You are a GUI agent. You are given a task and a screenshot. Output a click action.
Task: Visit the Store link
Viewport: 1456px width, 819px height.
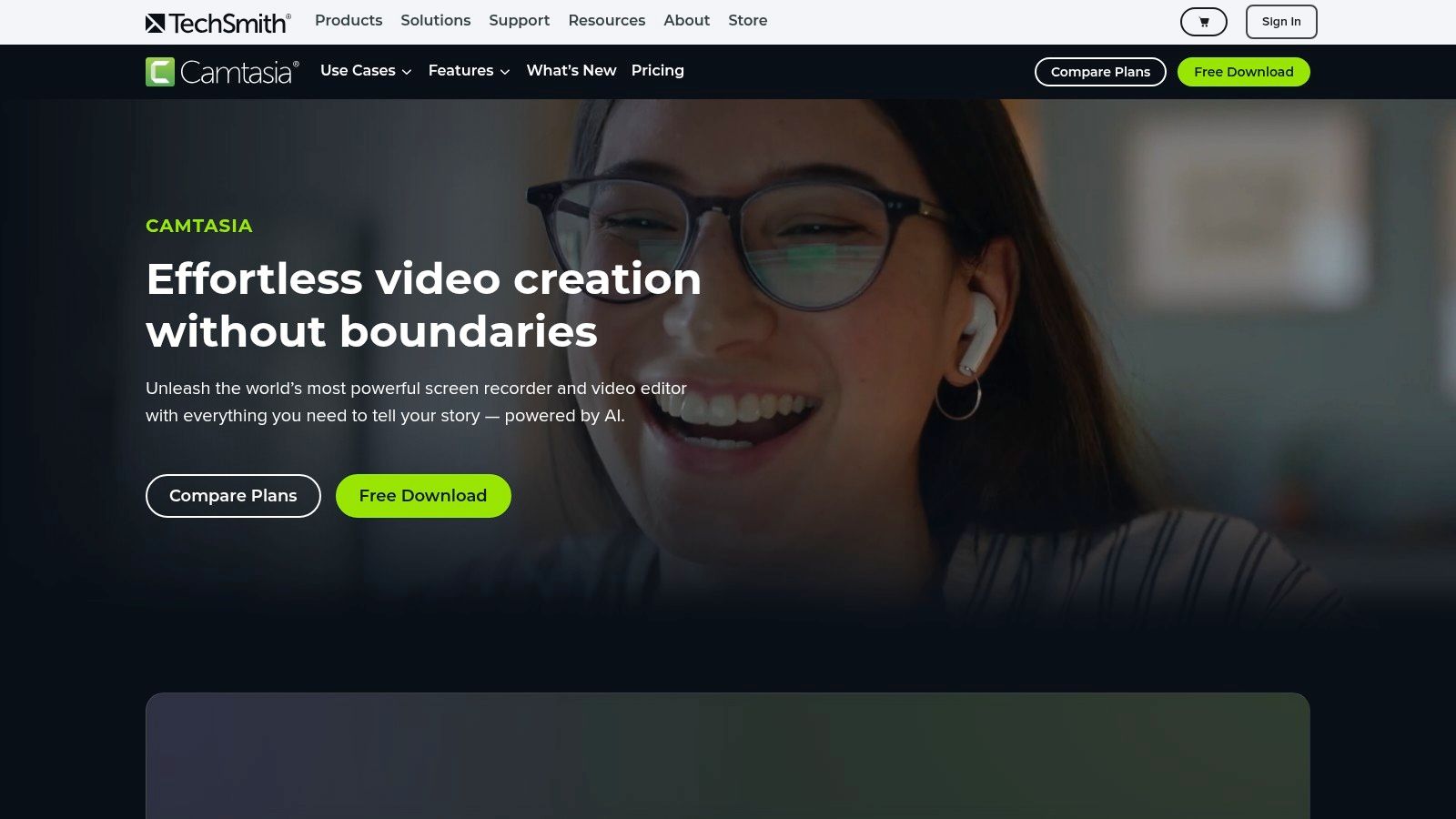(x=748, y=20)
